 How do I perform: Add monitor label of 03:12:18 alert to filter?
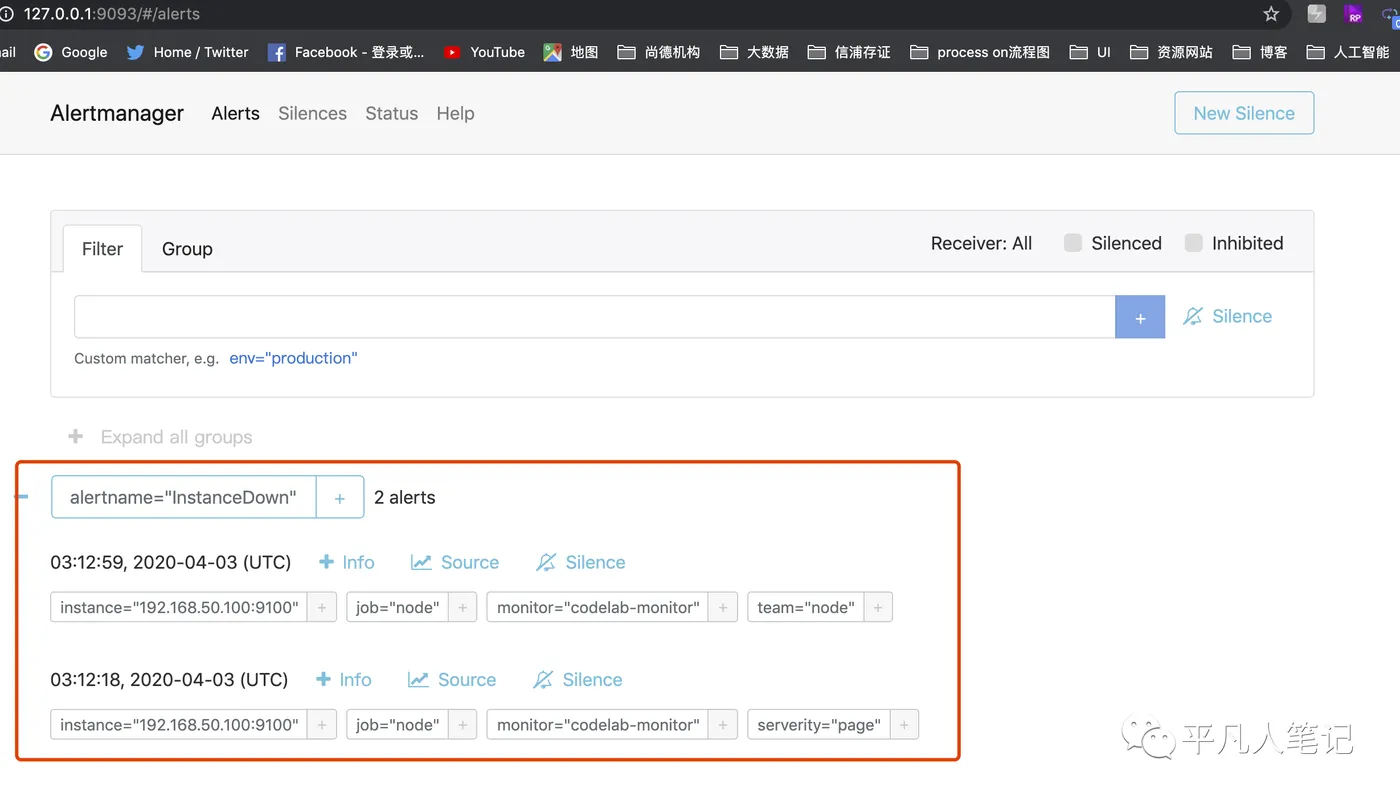723,724
